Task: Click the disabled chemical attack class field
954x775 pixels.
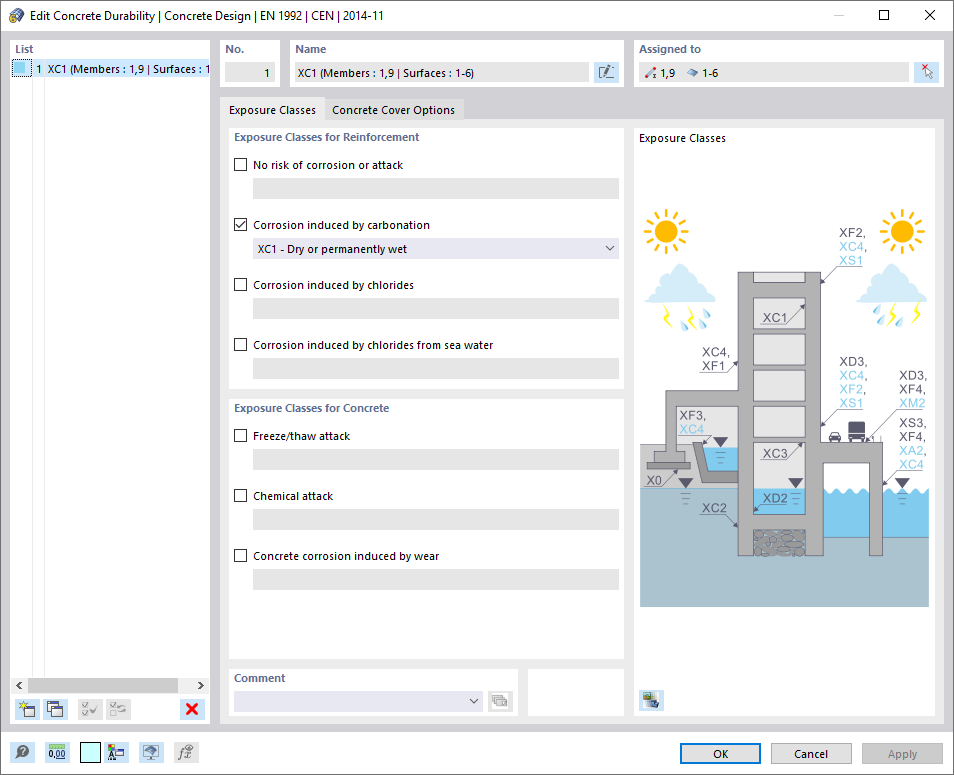Action: coord(436,520)
